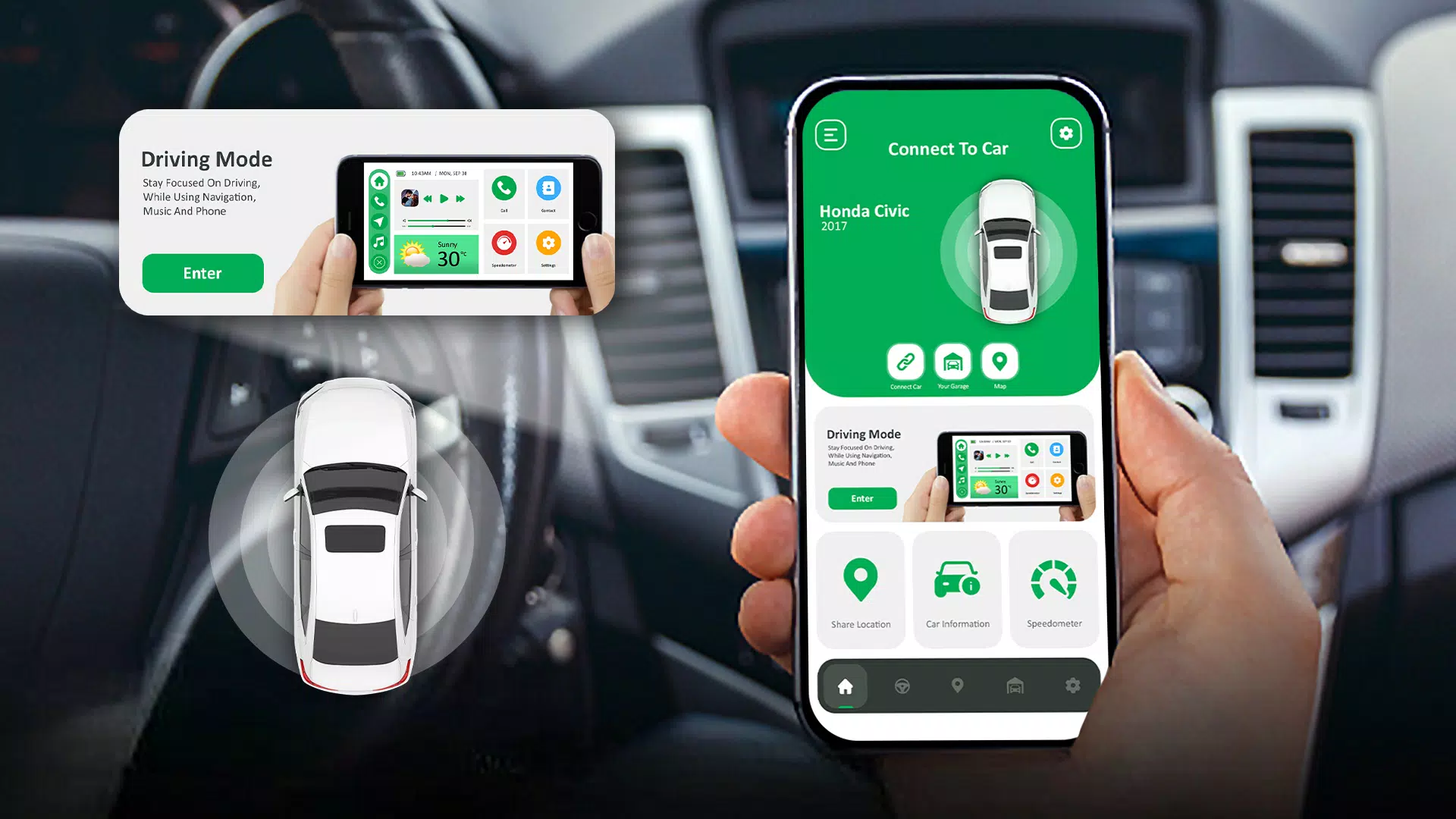
Task: Open app settings via gear icon
Action: tap(1066, 134)
